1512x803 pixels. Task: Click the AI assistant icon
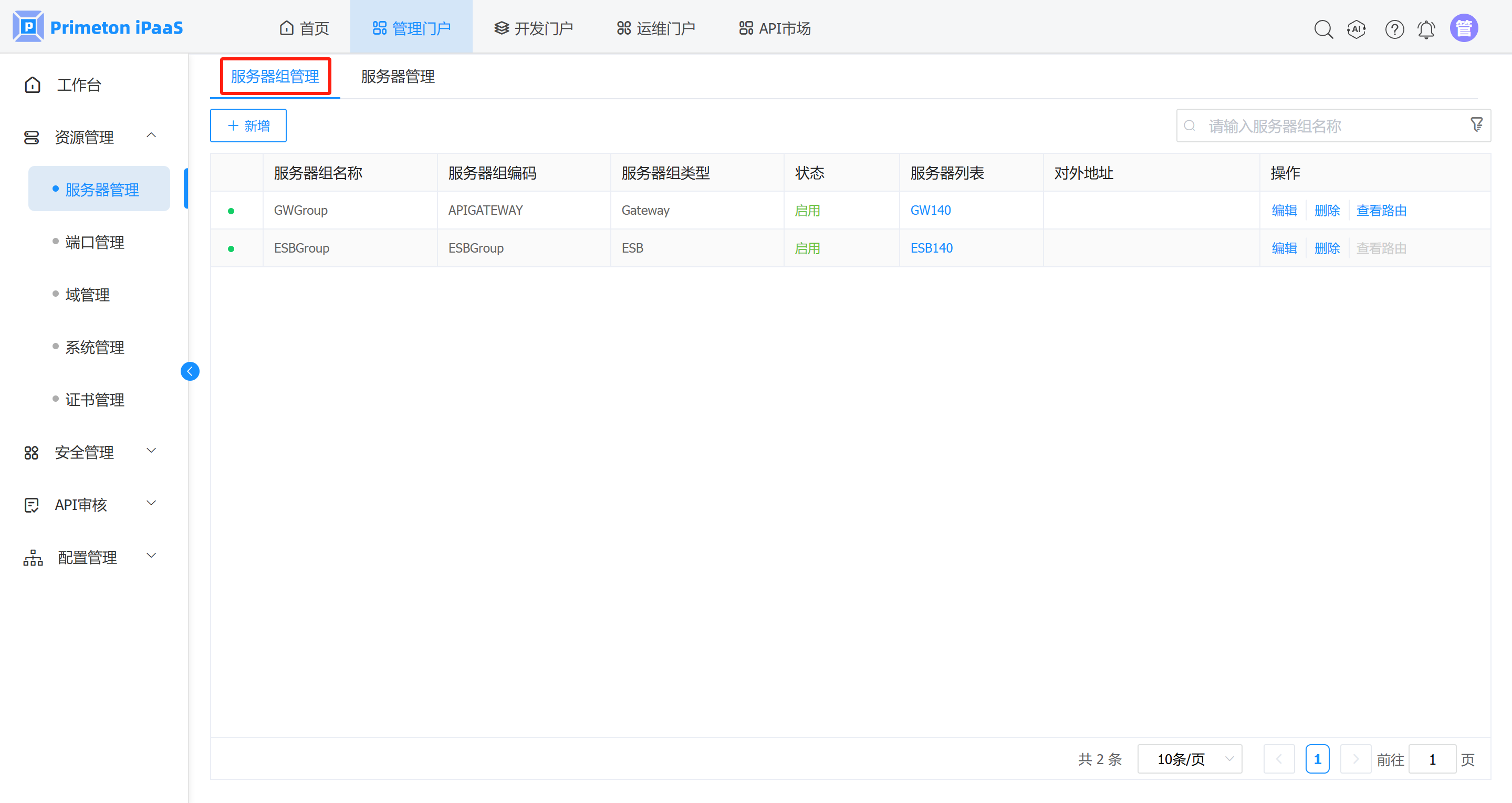pyautogui.click(x=1357, y=29)
